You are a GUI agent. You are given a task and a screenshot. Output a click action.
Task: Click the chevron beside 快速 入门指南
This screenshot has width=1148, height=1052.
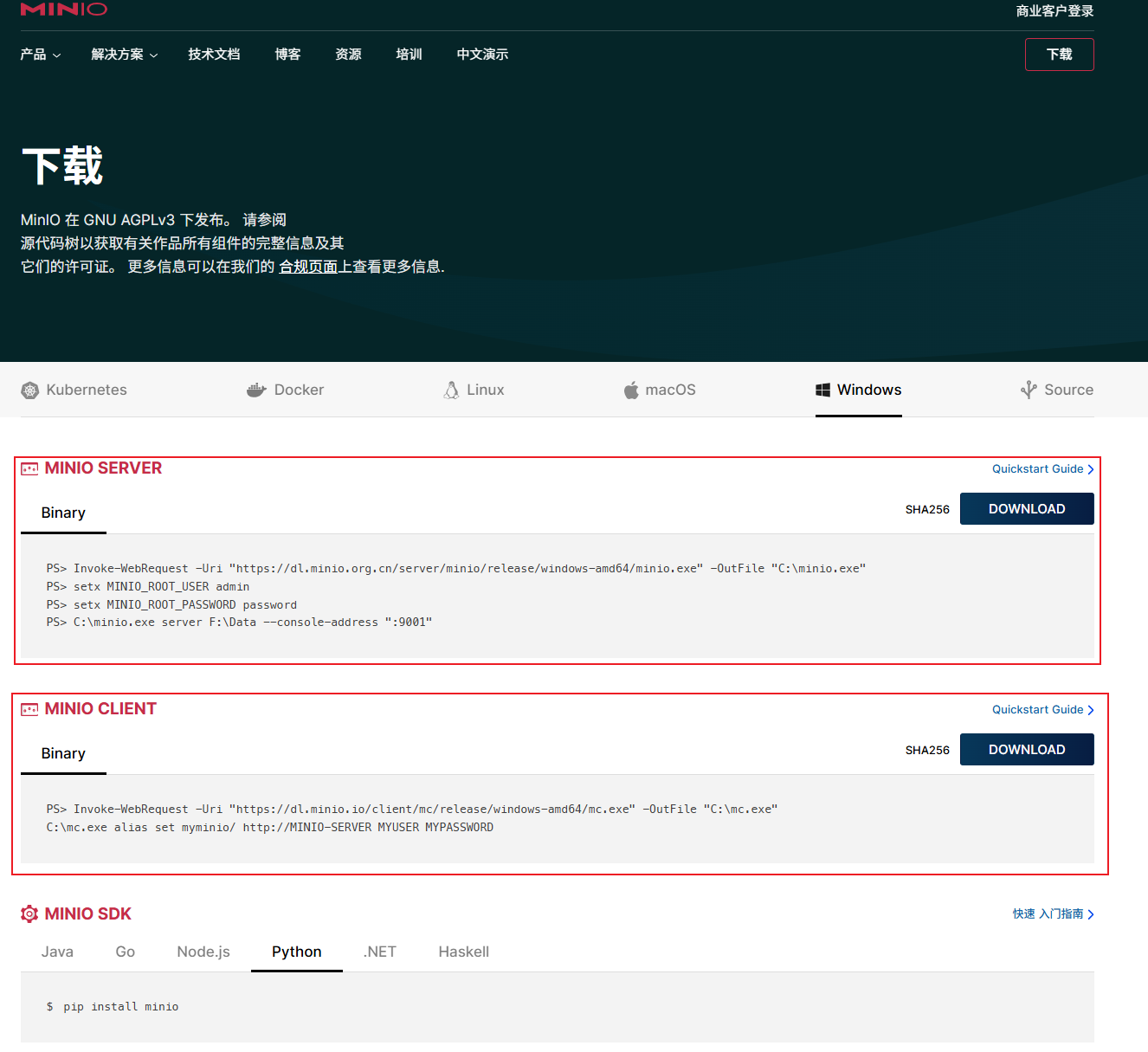pyautogui.click(x=1091, y=914)
